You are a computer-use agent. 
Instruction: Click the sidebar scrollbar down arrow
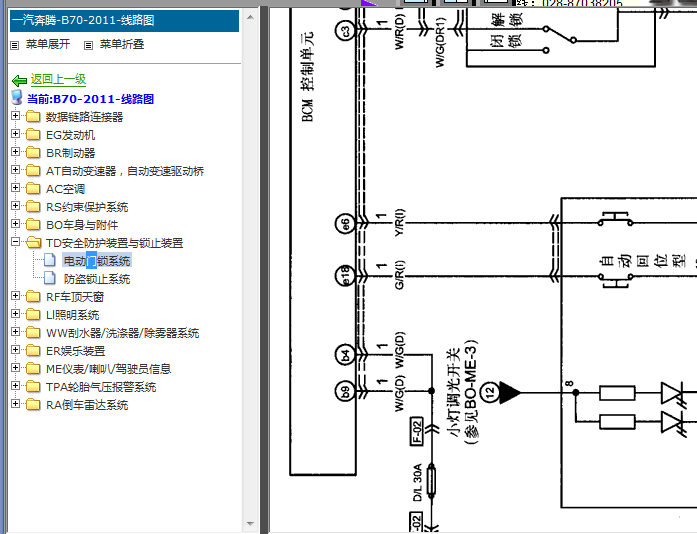click(x=250, y=523)
